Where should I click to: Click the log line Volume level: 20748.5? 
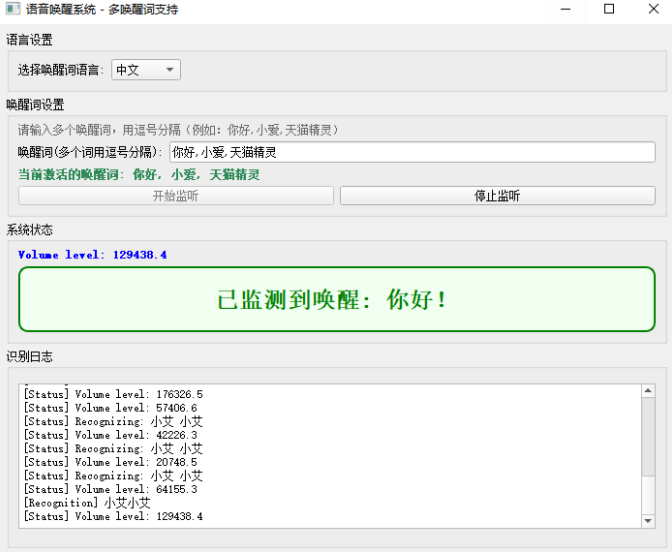(111, 462)
